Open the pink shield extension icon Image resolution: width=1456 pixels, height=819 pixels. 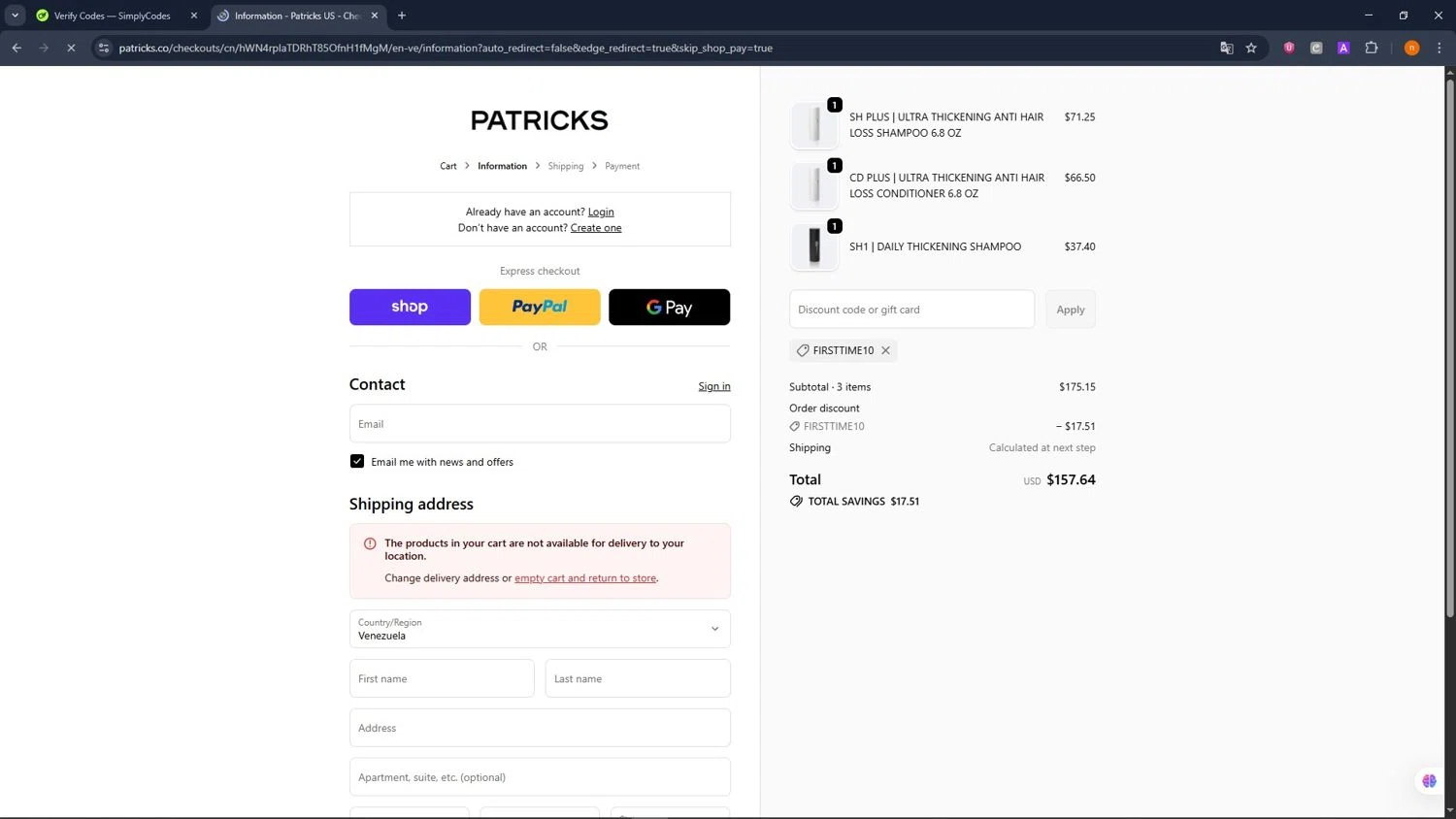click(1289, 48)
